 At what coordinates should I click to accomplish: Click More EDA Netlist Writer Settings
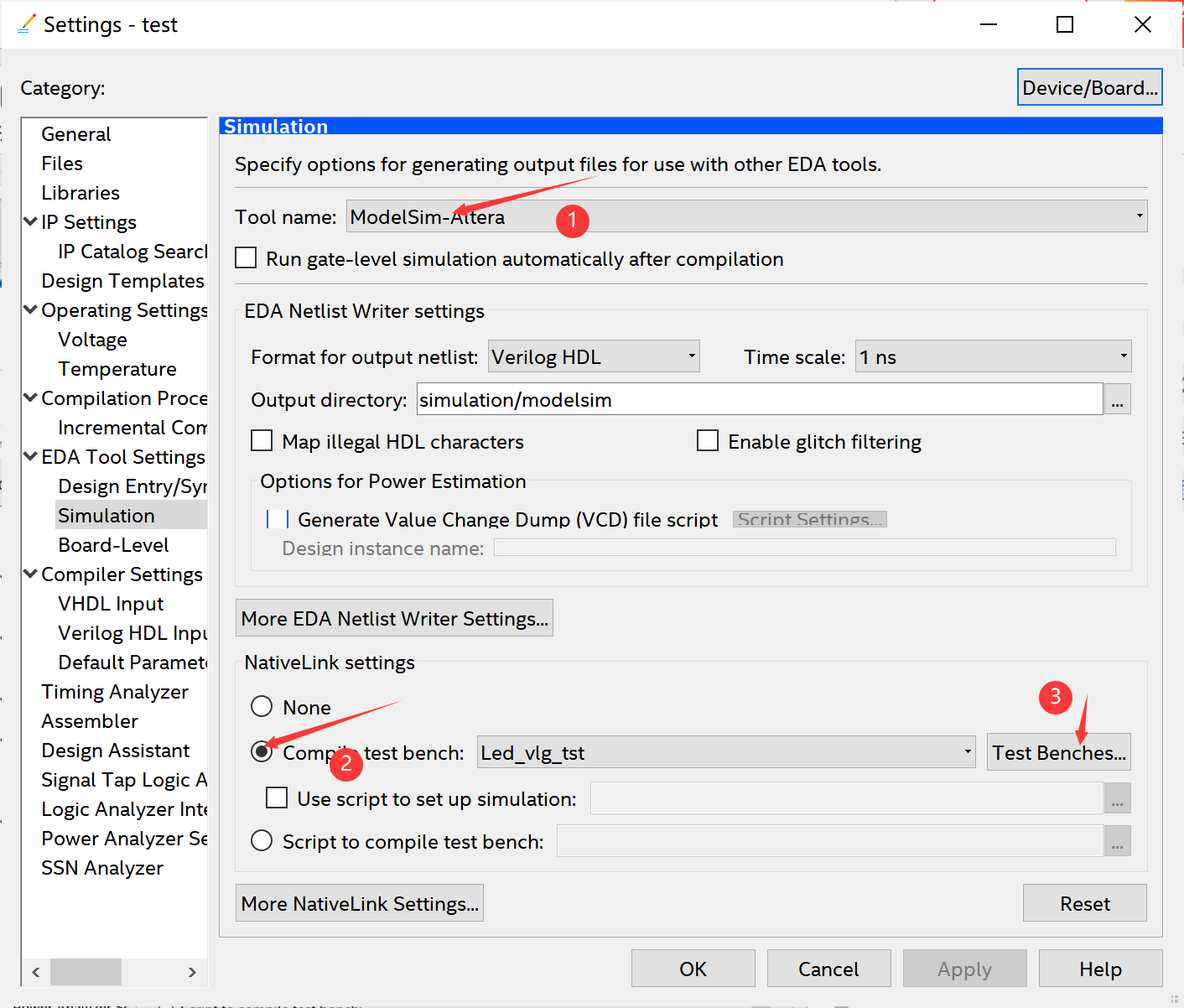tap(393, 618)
